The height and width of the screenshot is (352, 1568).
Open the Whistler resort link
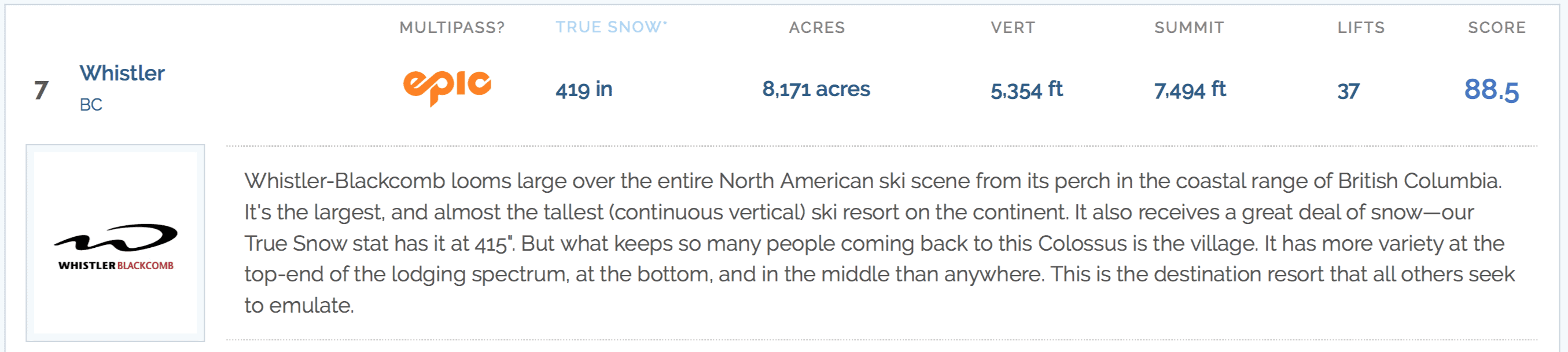[122, 73]
